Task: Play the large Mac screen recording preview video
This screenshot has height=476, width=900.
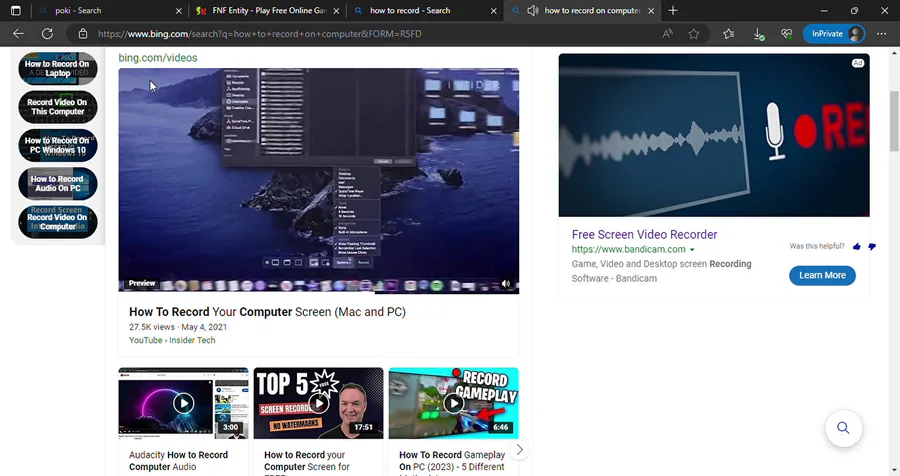Action: coord(319,181)
